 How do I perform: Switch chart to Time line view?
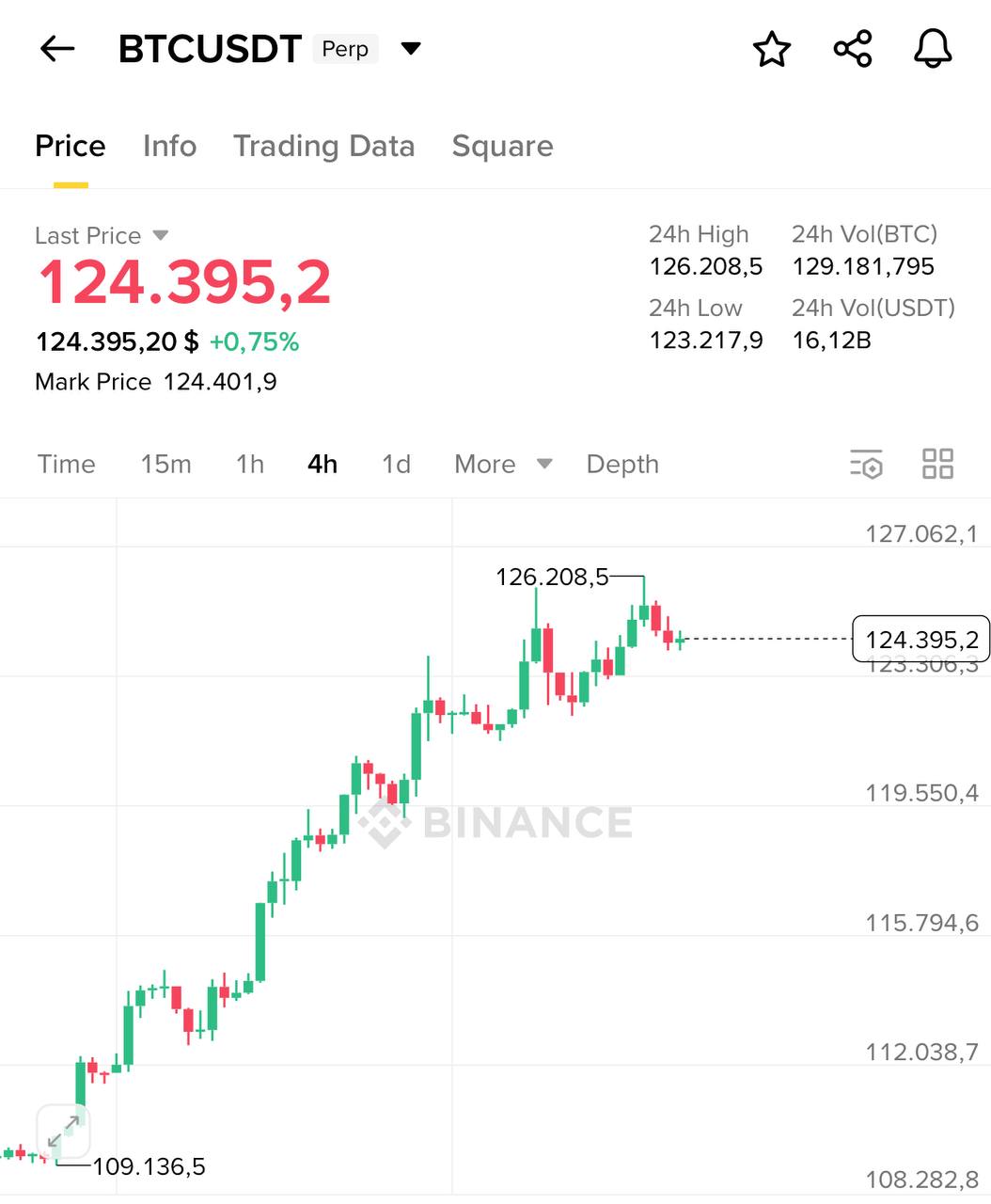(x=66, y=464)
